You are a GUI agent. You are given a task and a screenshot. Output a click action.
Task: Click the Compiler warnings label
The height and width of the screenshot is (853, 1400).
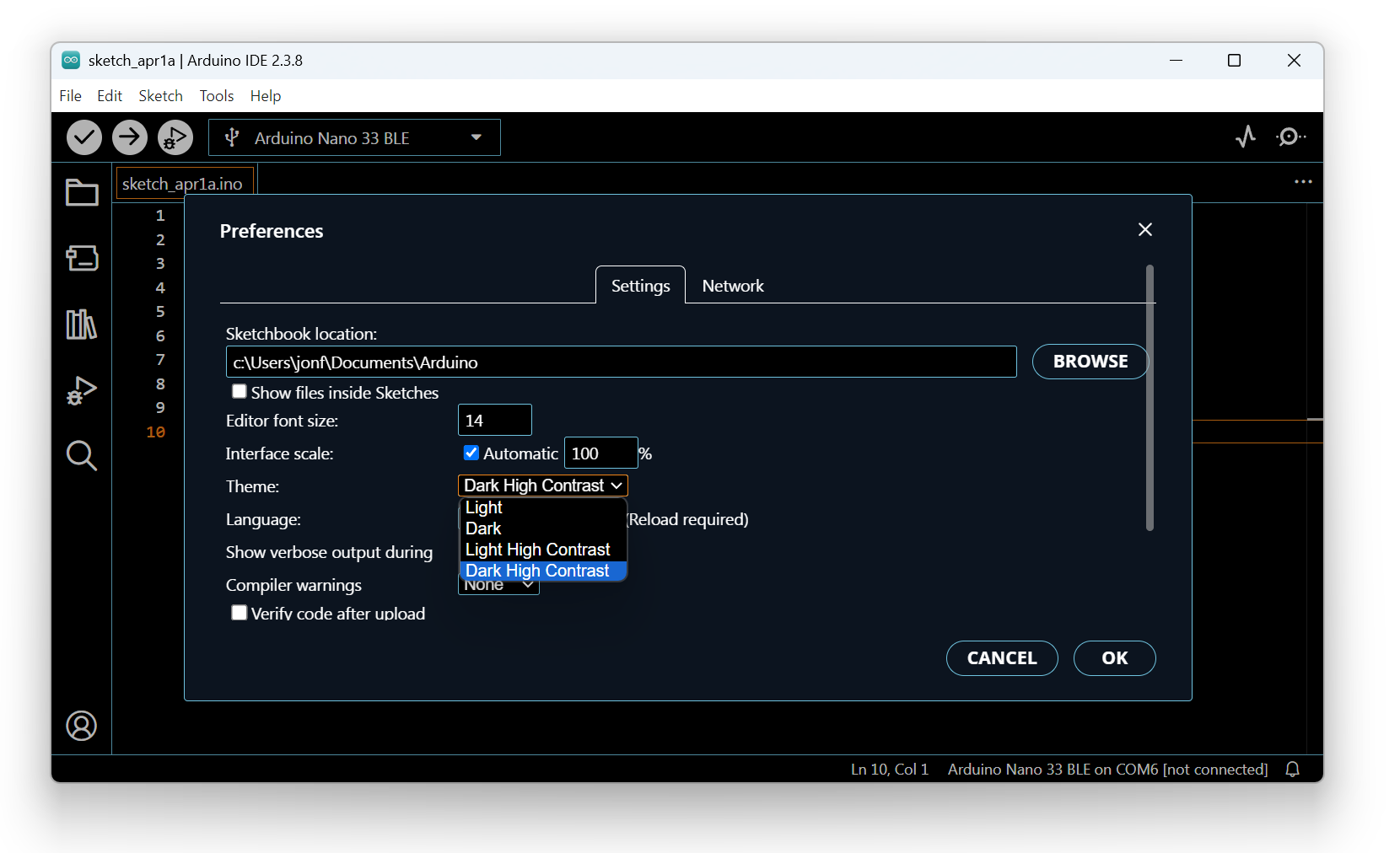[293, 585]
